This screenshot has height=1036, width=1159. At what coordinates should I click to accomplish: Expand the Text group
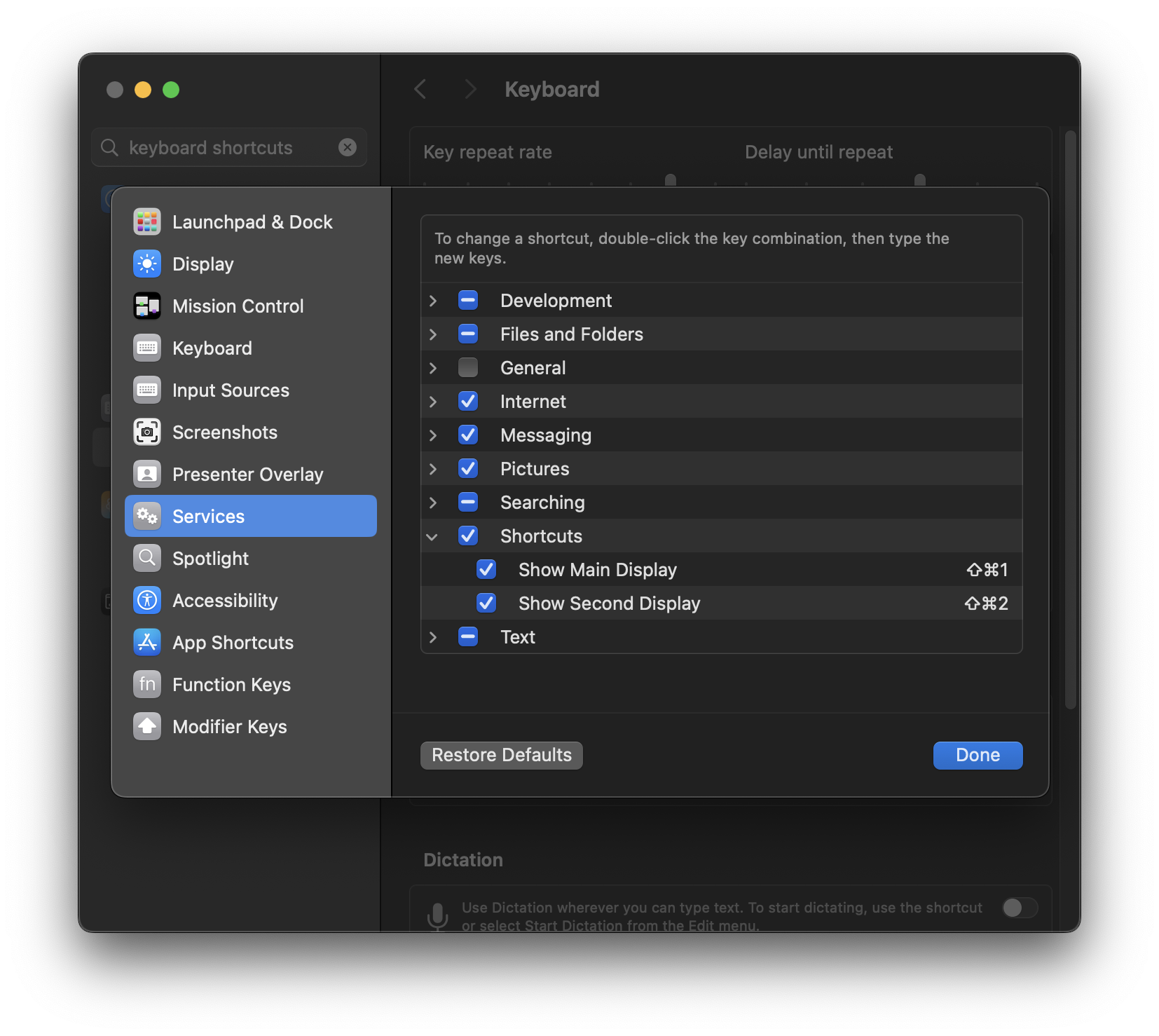tap(433, 637)
